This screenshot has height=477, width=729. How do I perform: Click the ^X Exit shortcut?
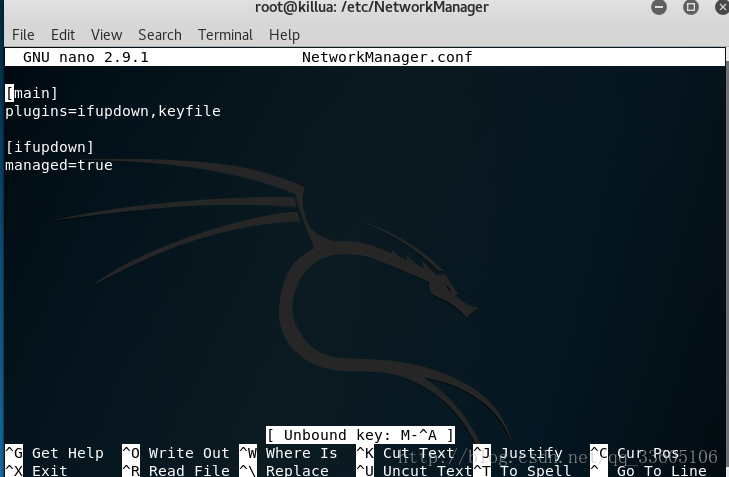click(x=36, y=470)
